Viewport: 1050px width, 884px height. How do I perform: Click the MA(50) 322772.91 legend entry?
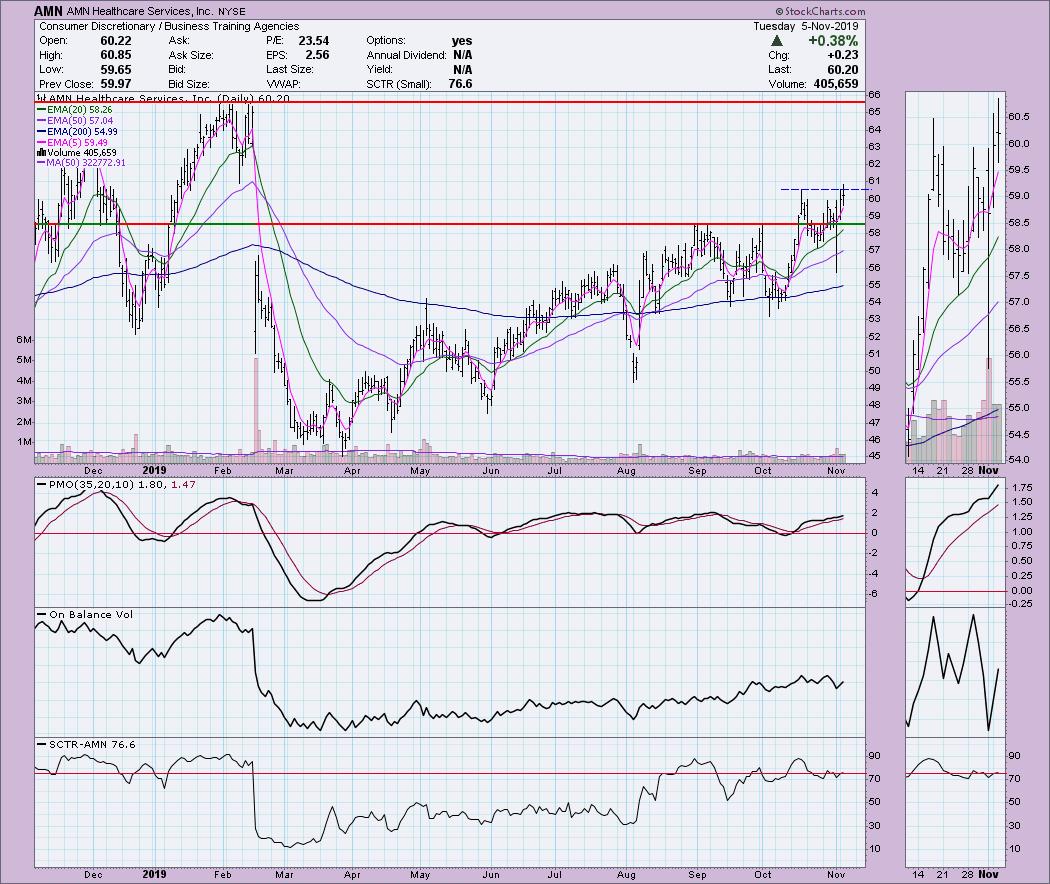click(80, 163)
